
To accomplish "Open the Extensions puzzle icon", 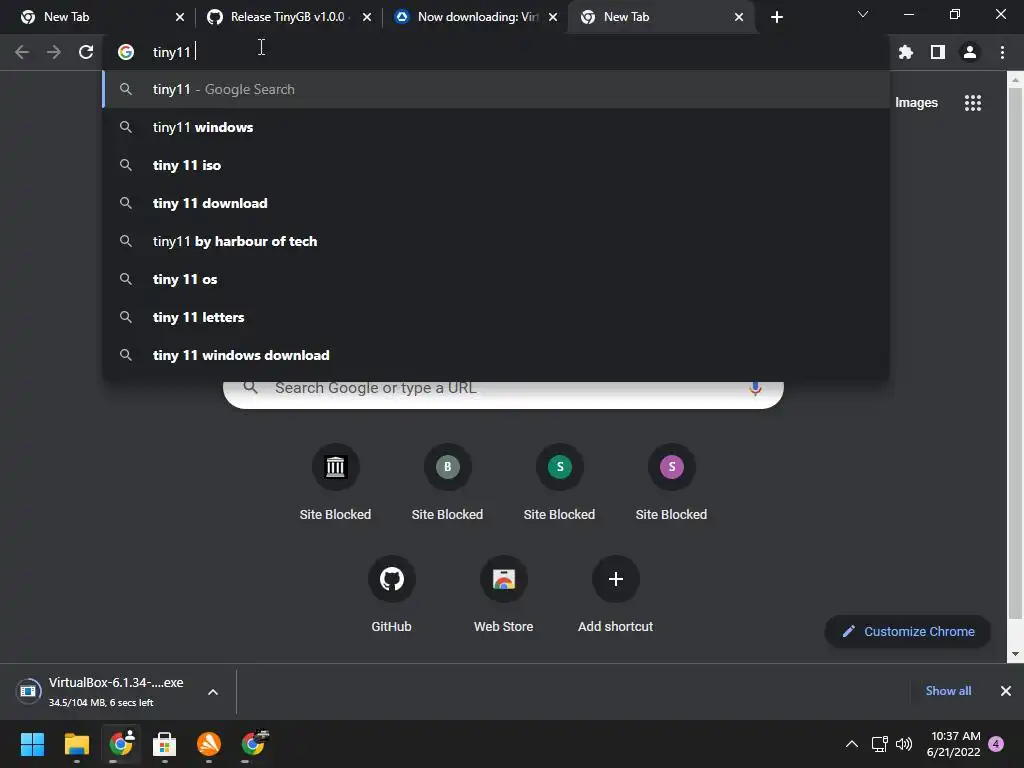I will [x=906, y=52].
